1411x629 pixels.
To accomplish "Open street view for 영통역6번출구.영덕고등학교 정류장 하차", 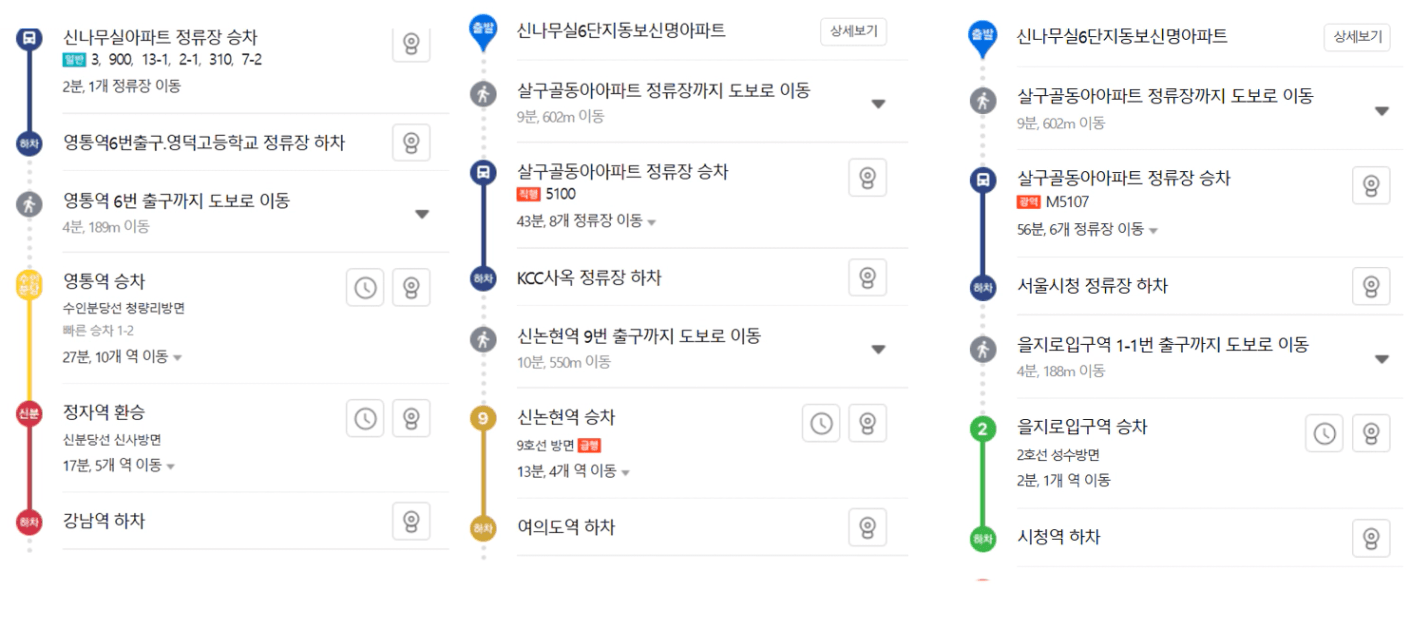I will point(411,143).
